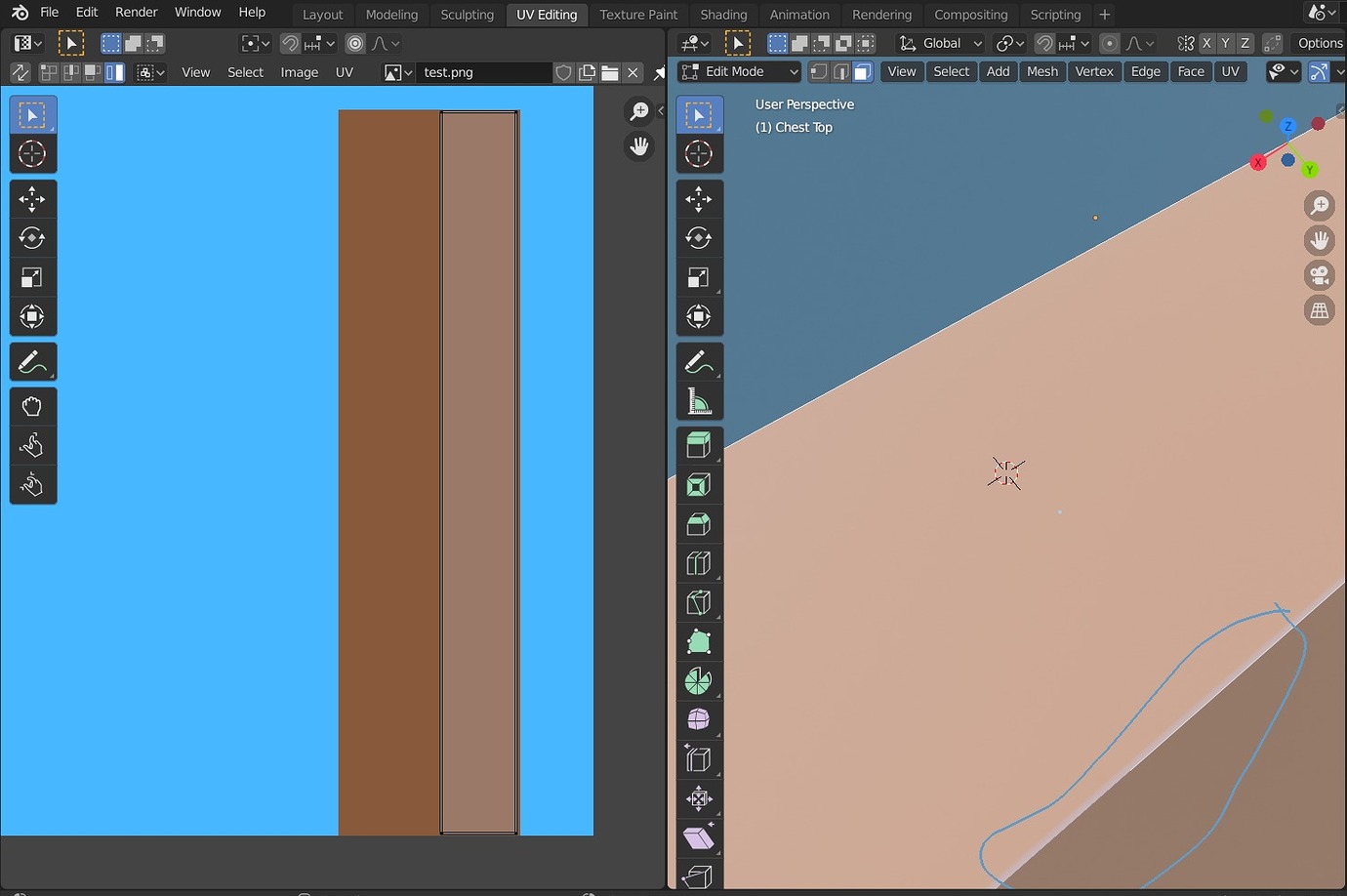Image resolution: width=1347 pixels, height=896 pixels.
Task: Open the Edit Mode dropdown
Action: (740, 71)
